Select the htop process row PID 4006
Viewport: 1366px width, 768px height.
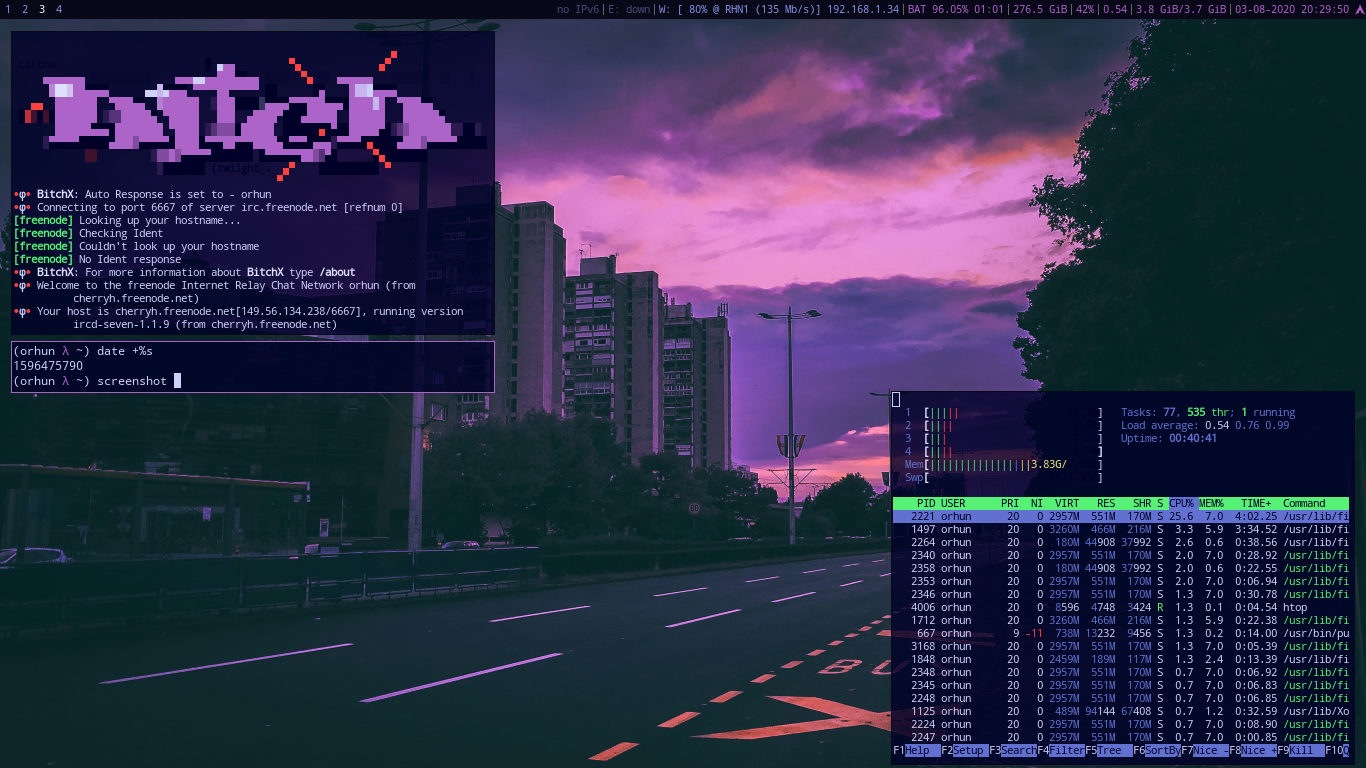coord(1121,607)
